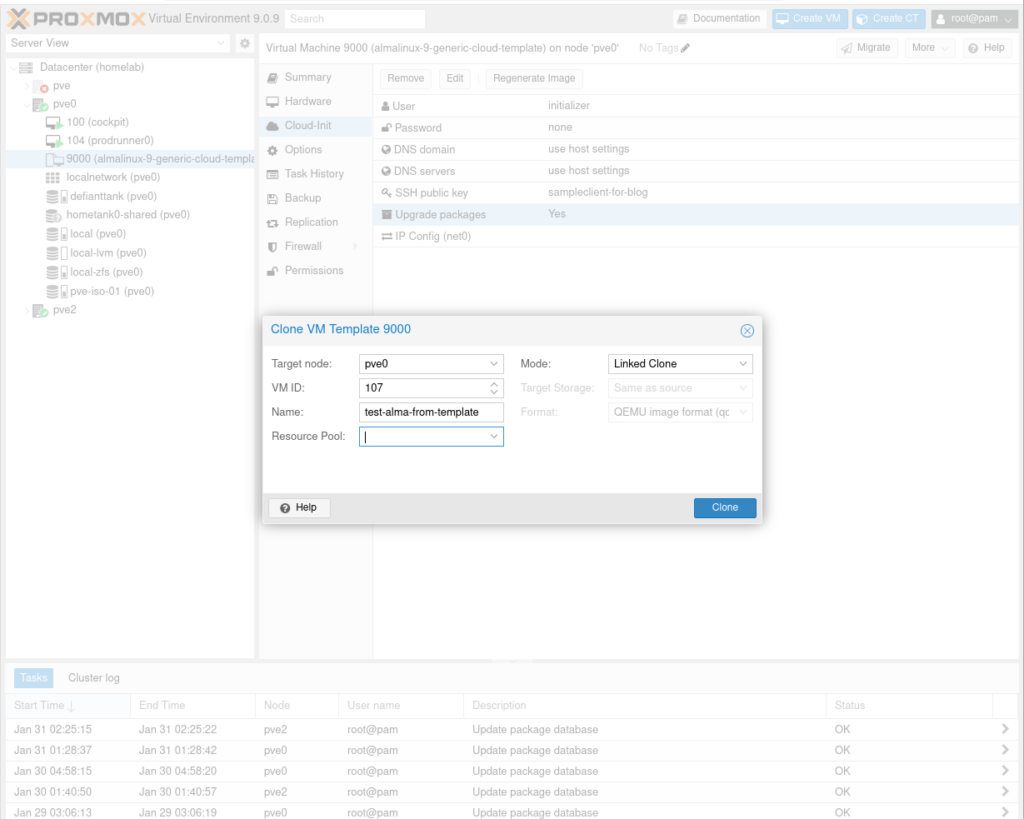Click the gear icon beside Server View

coord(244,43)
